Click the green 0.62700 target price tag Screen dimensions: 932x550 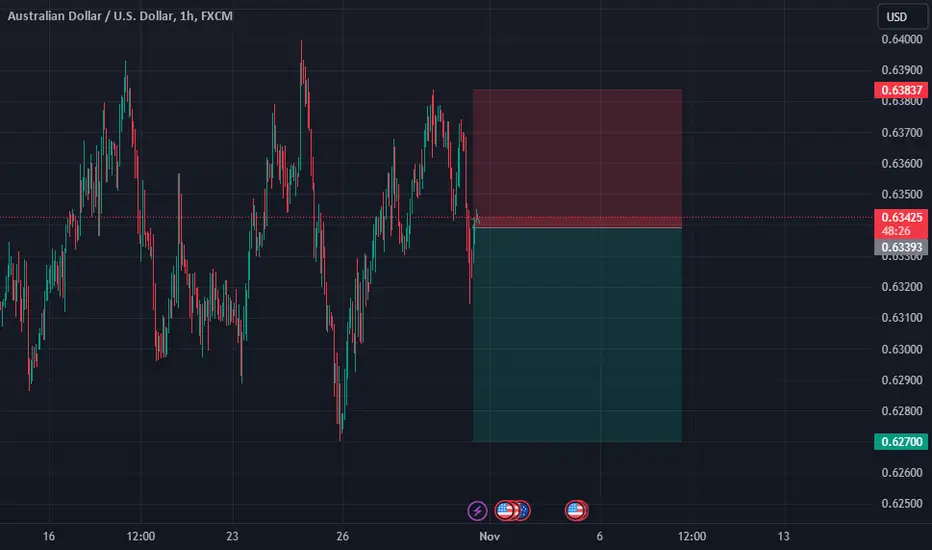coord(901,442)
